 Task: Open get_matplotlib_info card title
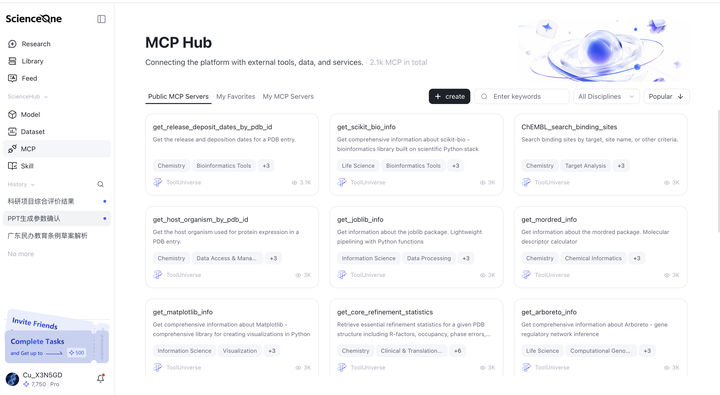coord(183,312)
